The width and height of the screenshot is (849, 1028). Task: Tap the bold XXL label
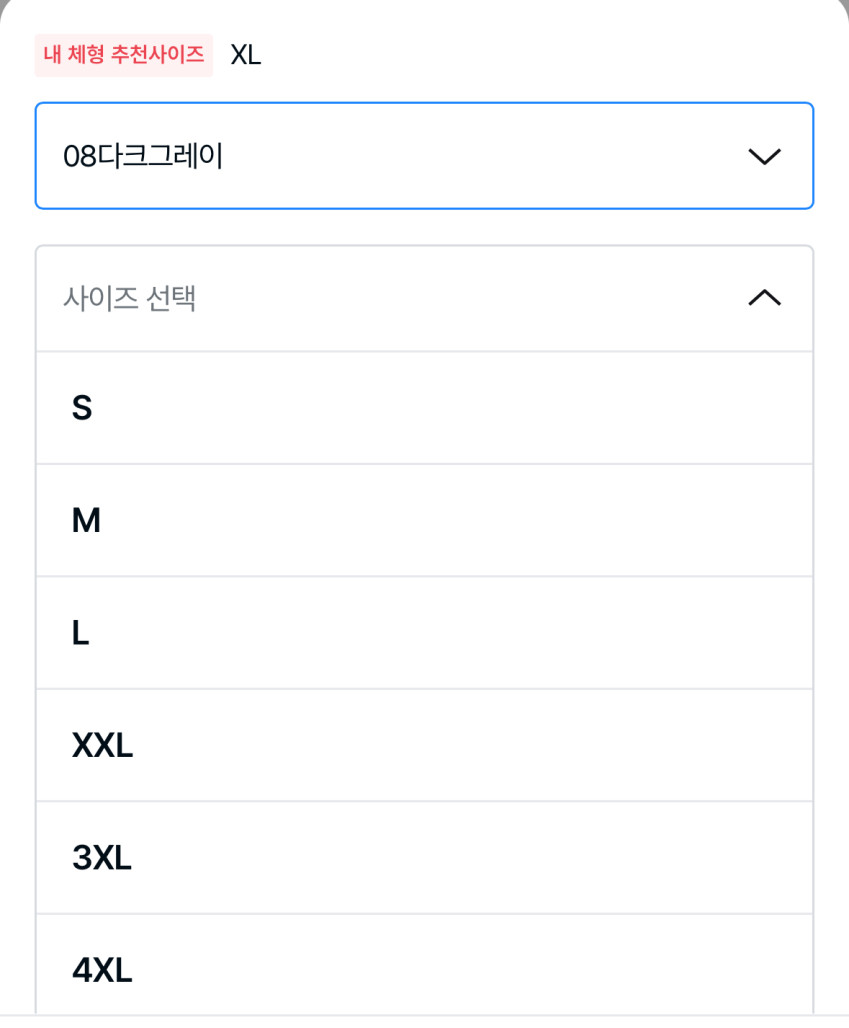[102, 745]
